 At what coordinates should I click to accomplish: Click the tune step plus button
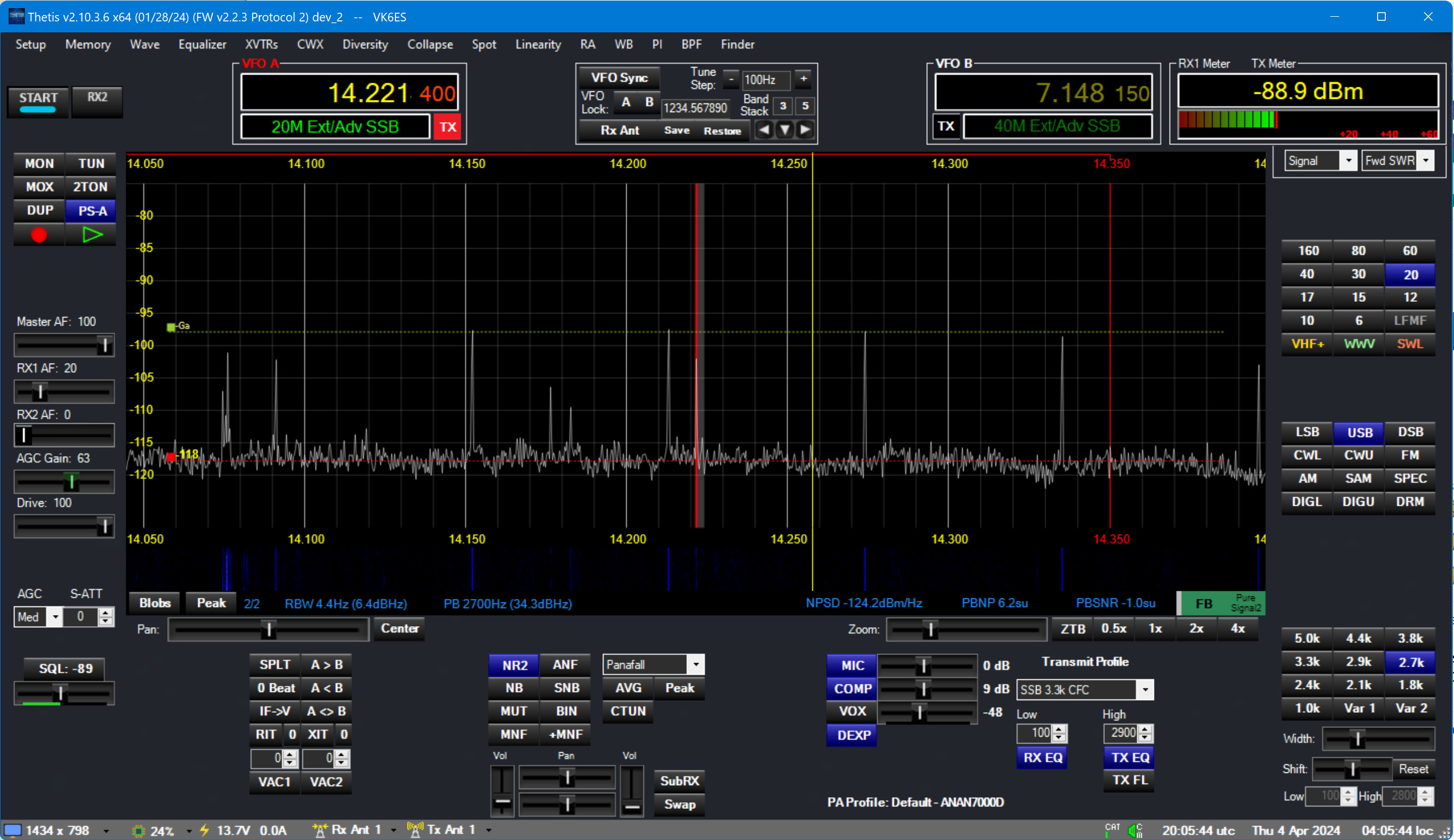pos(803,79)
